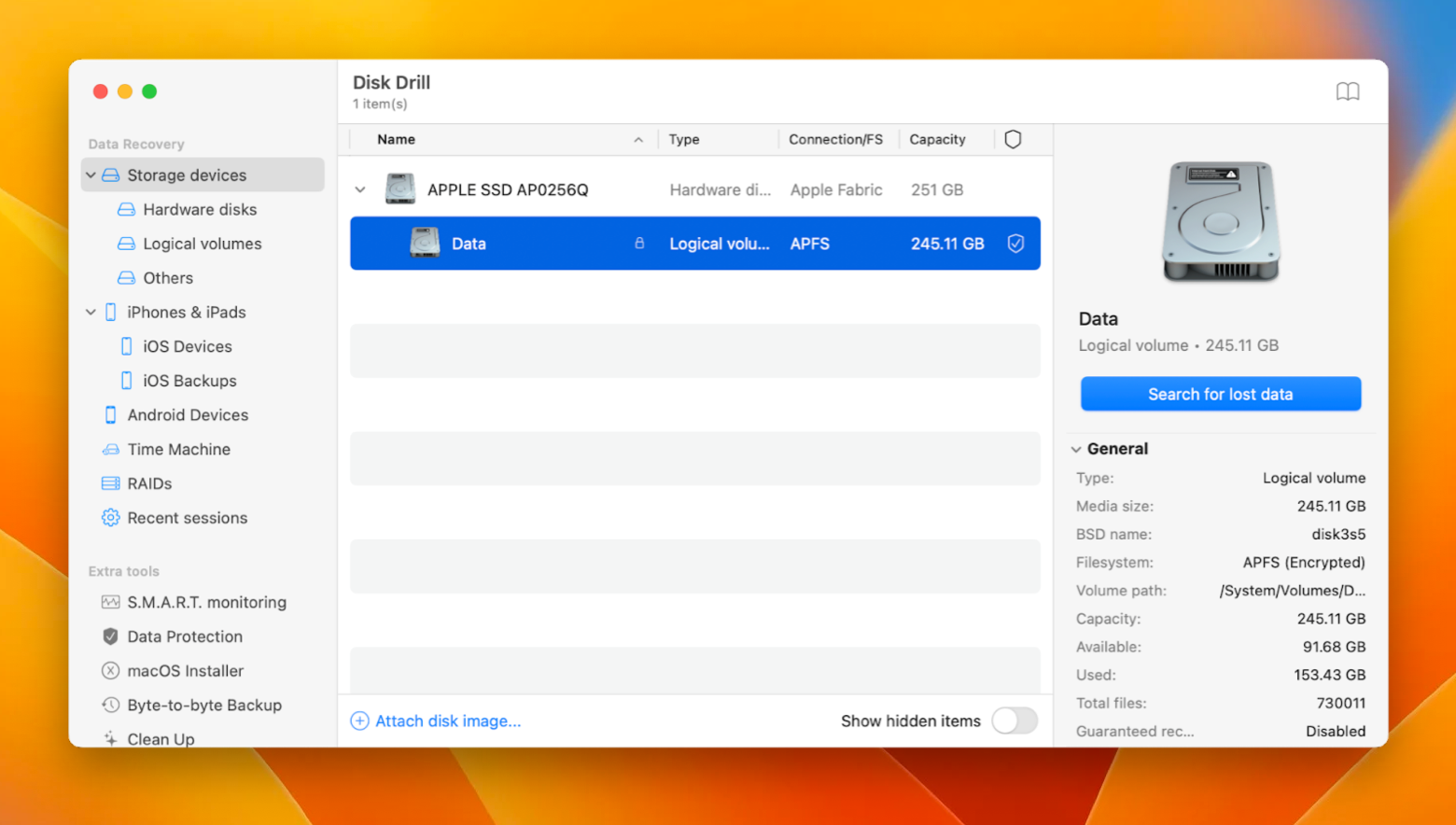Click the Time Machine icon
1456x825 pixels.
(111, 449)
